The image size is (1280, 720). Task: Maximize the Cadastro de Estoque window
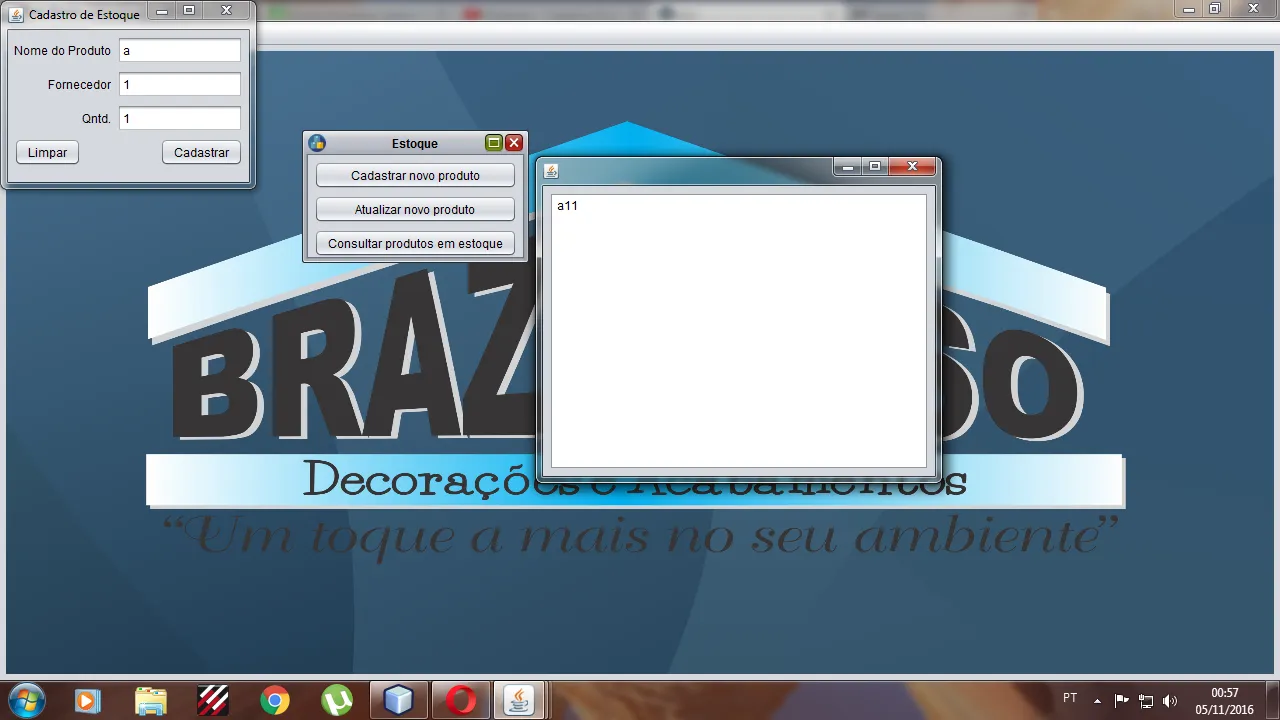click(x=189, y=11)
